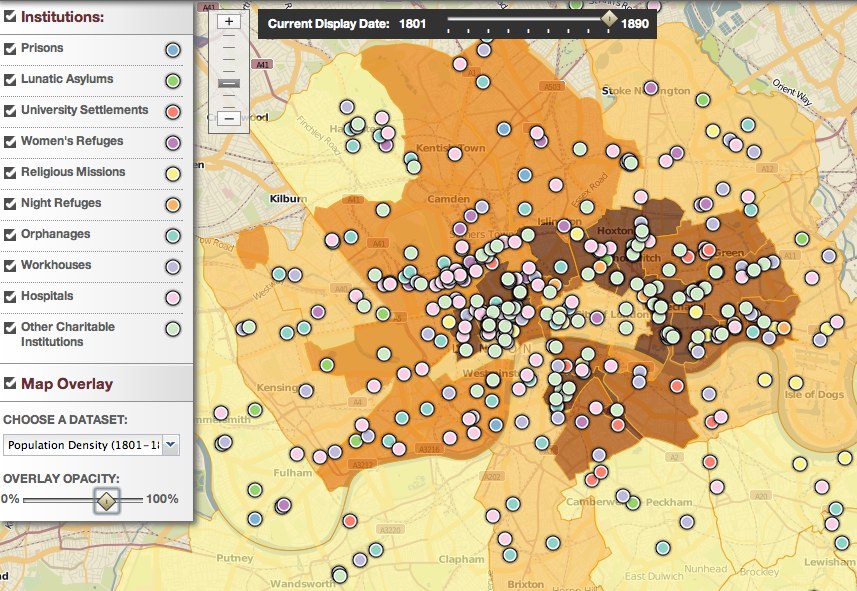Viewport: 857px width, 591px height.
Task: Open the Population Density dataset dropdown
Action: tap(91, 445)
